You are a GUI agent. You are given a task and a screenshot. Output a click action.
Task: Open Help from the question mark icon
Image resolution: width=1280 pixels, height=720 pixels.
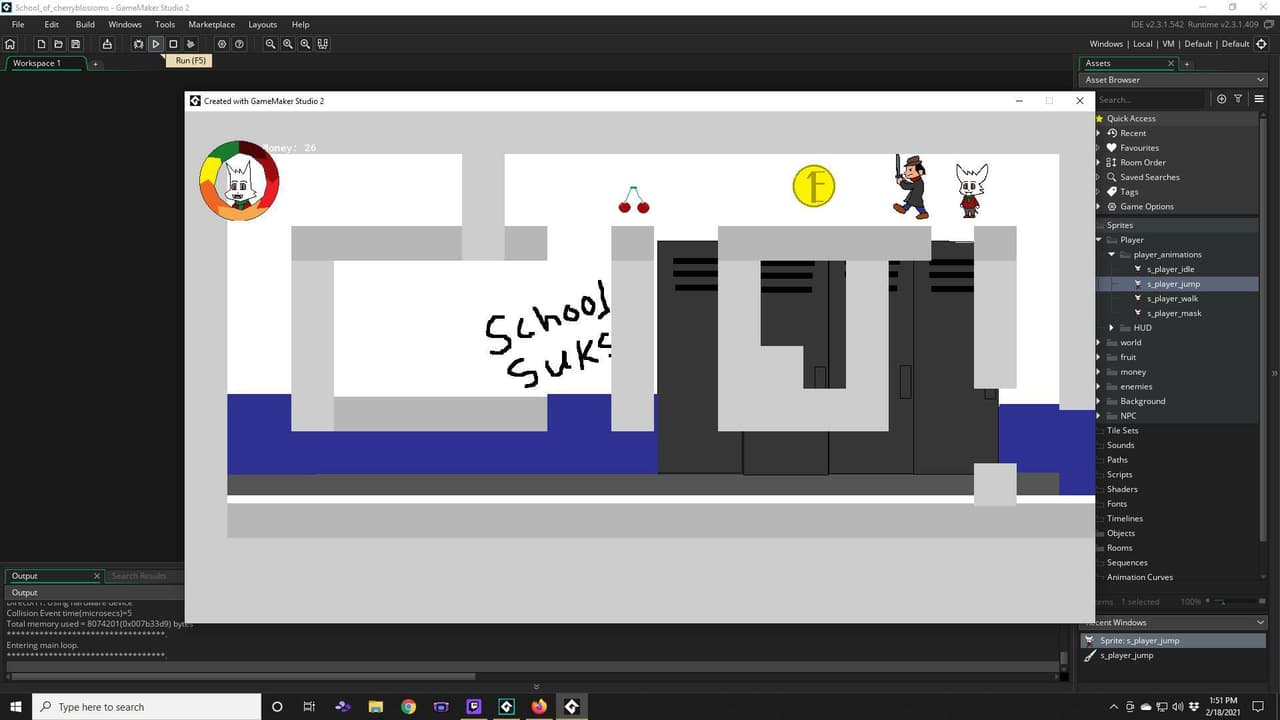click(239, 44)
